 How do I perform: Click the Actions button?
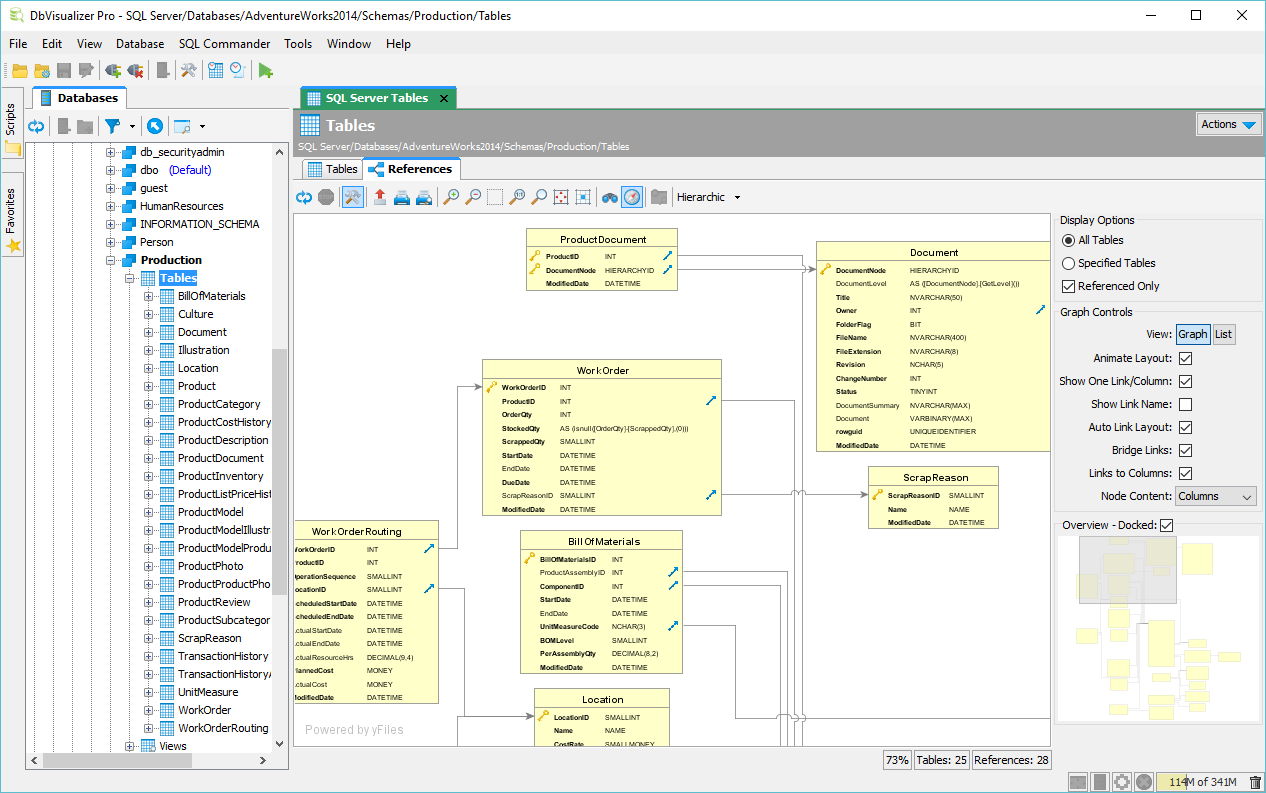[x=1228, y=124]
